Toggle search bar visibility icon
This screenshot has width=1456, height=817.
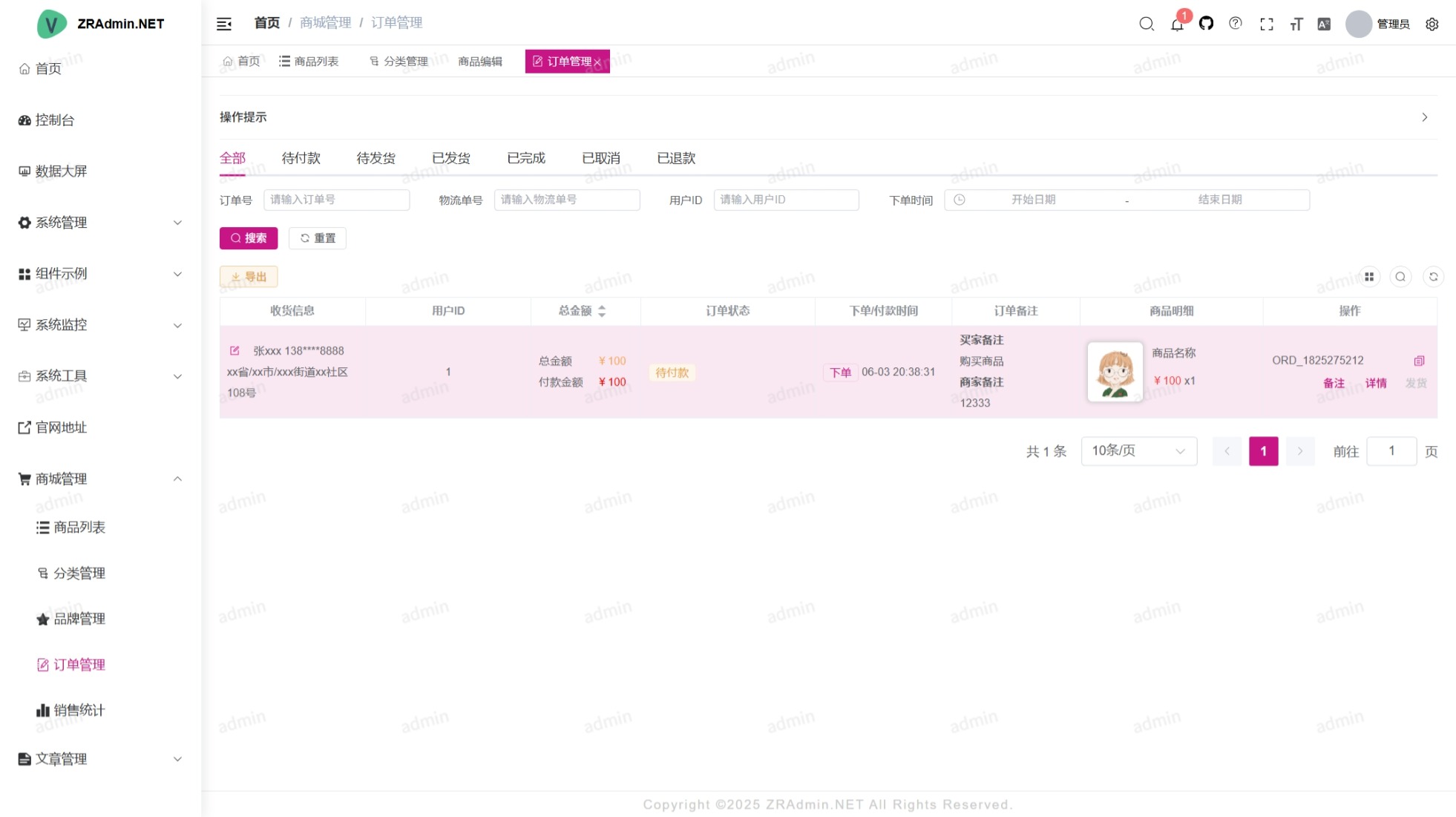1400,277
